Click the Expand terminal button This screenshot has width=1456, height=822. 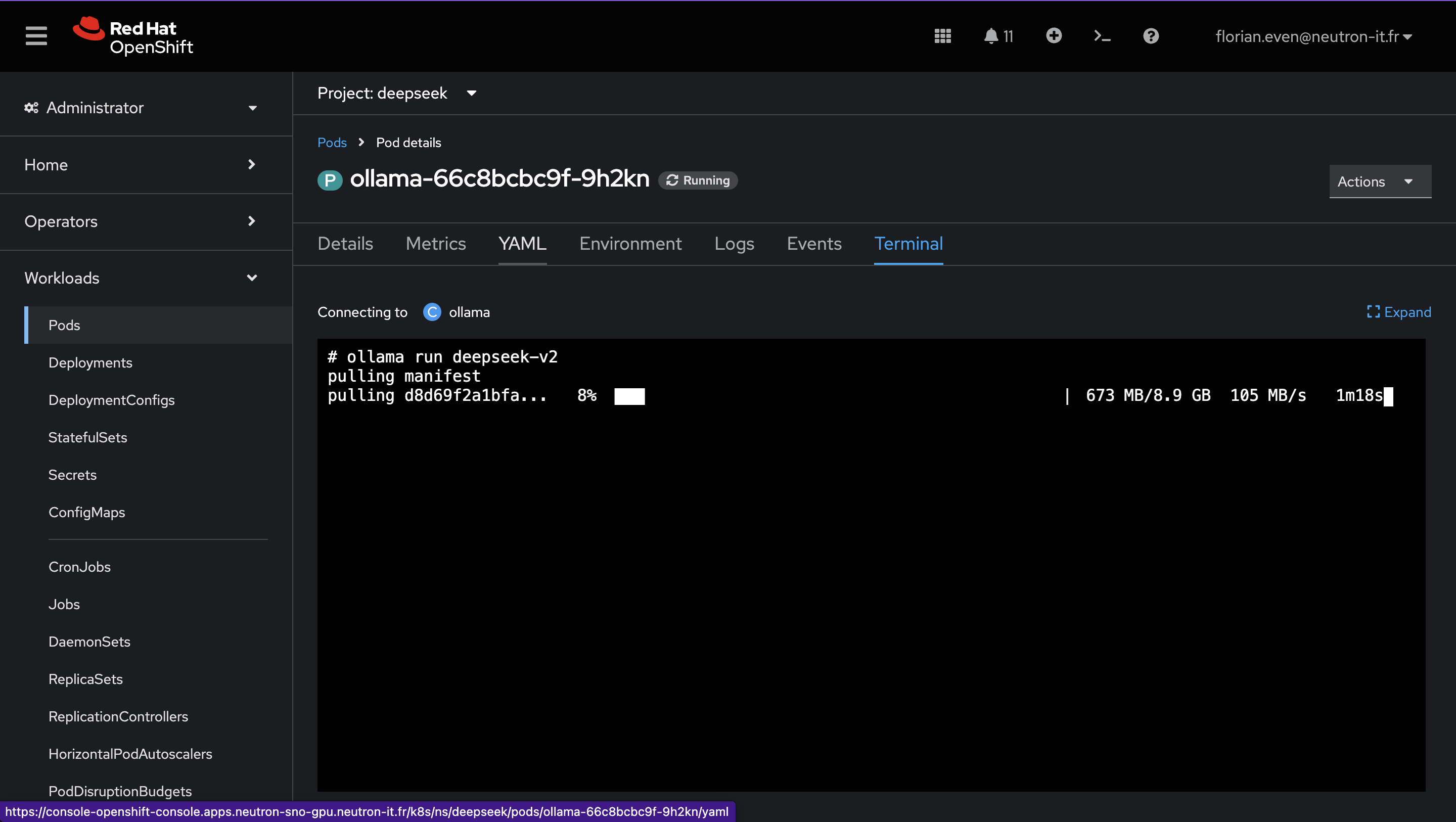pos(1399,312)
